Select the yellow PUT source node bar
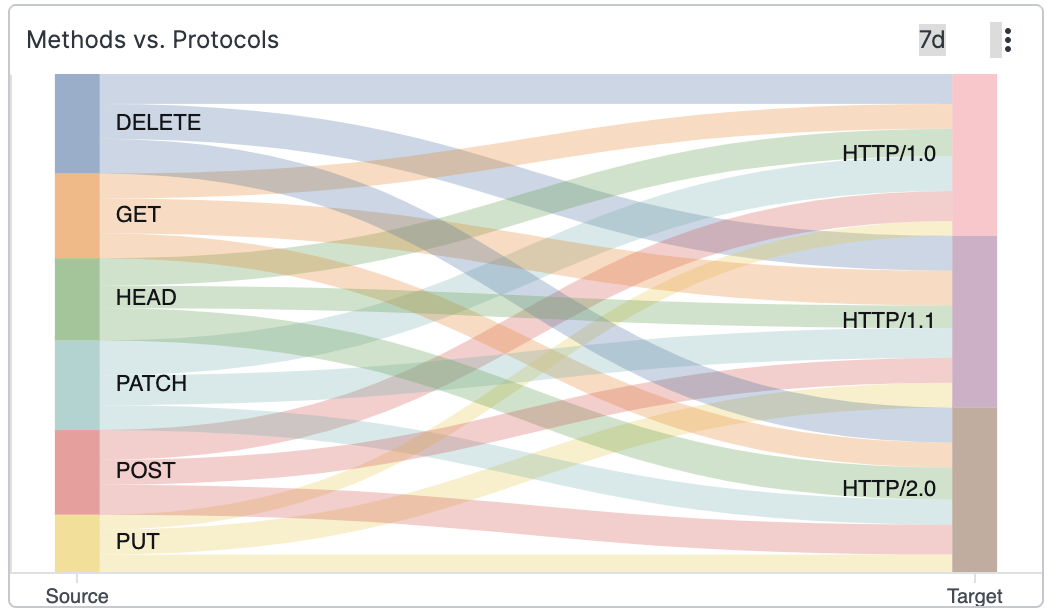1052x616 pixels. (77, 542)
